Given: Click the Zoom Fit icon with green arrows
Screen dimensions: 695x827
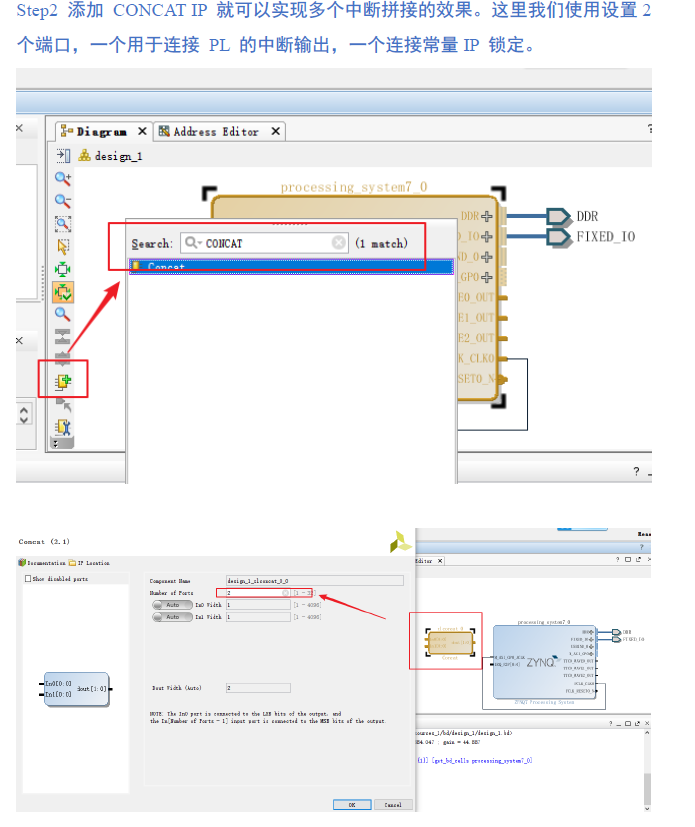Looking at the screenshot, I should point(63,270).
